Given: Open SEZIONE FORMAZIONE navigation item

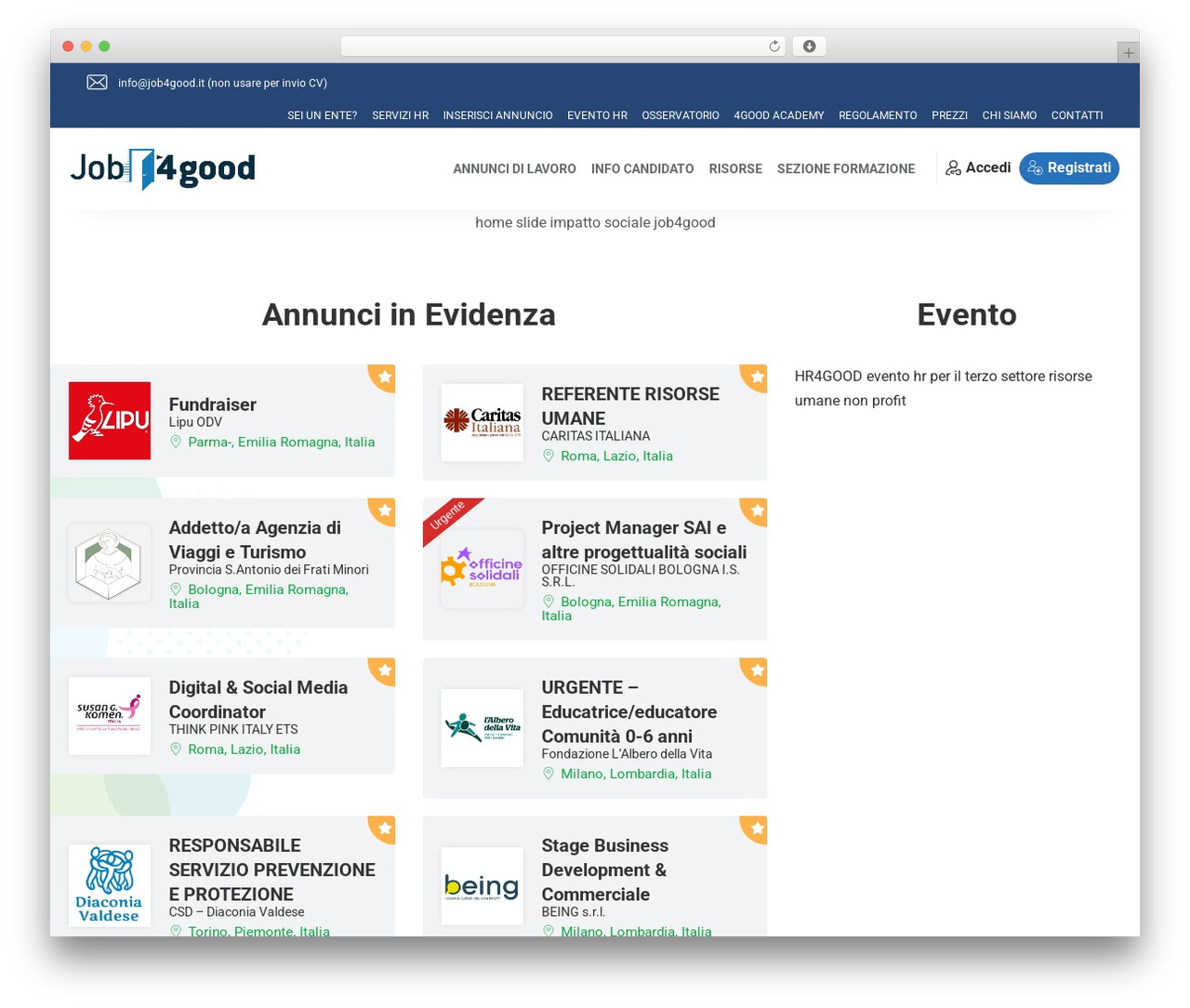Looking at the screenshot, I should click(x=846, y=168).
